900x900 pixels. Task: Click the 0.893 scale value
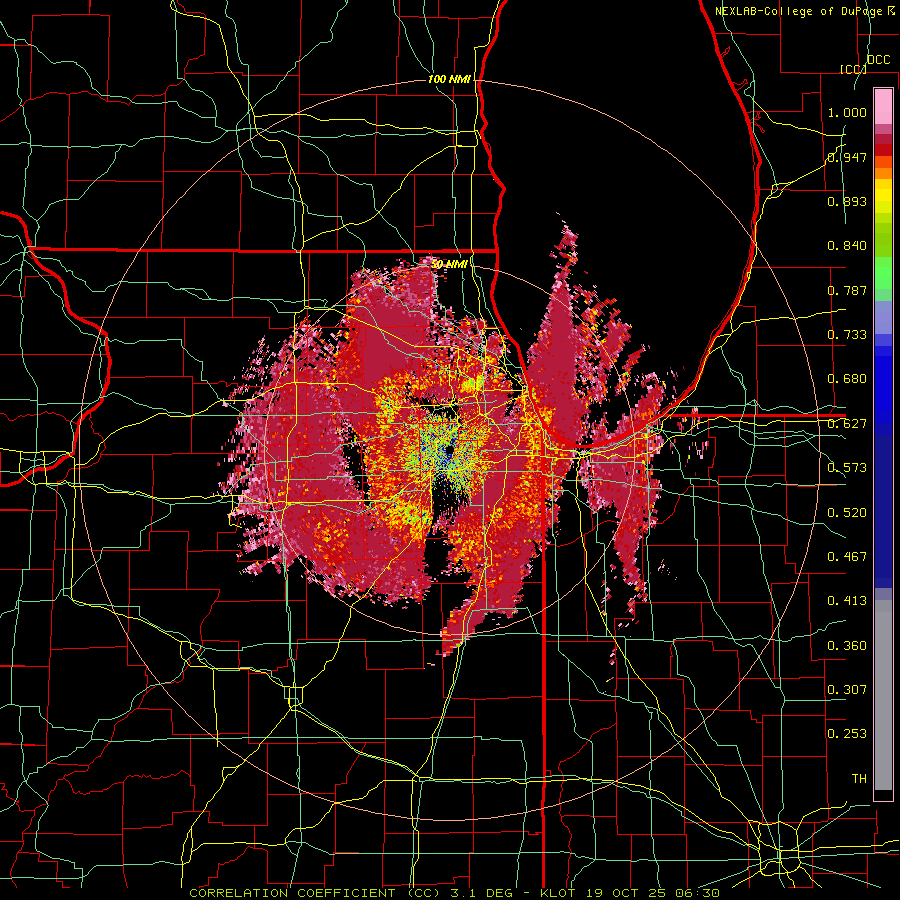coord(847,201)
